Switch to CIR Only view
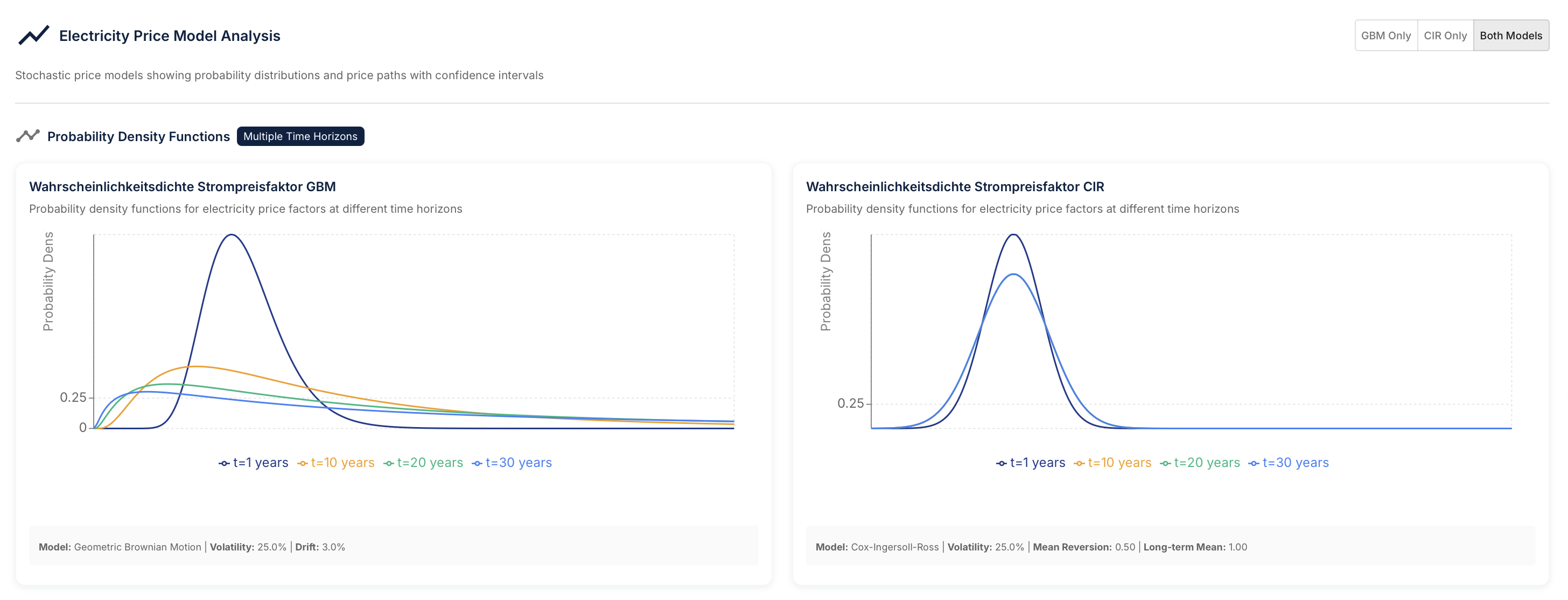Viewport: 1568px width, 600px height. pos(1446,36)
